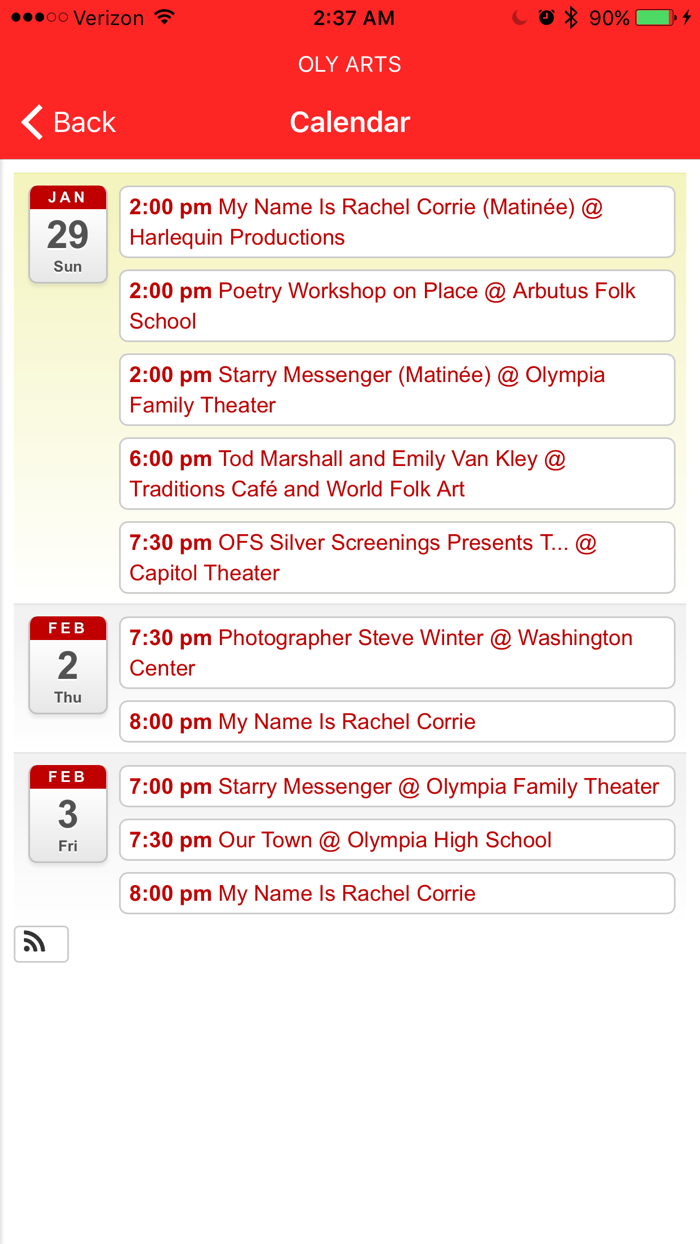Image resolution: width=700 pixels, height=1244 pixels.
Task: Tap the Wi-Fi status icon
Action: [165, 18]
